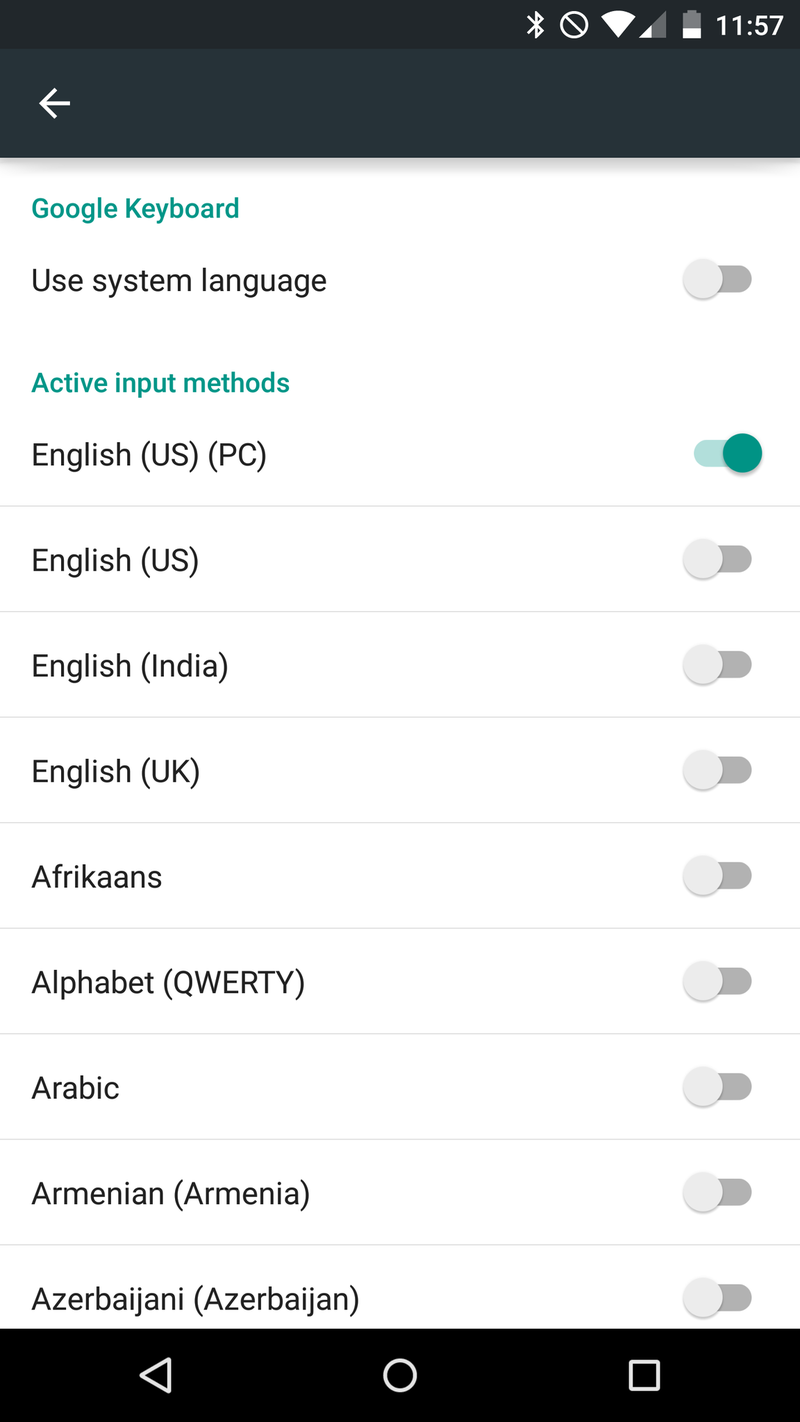The width and height of the screenshot is (800, 1422).
Task: Tap the Android home circle button
Action: pos(399,1375)
